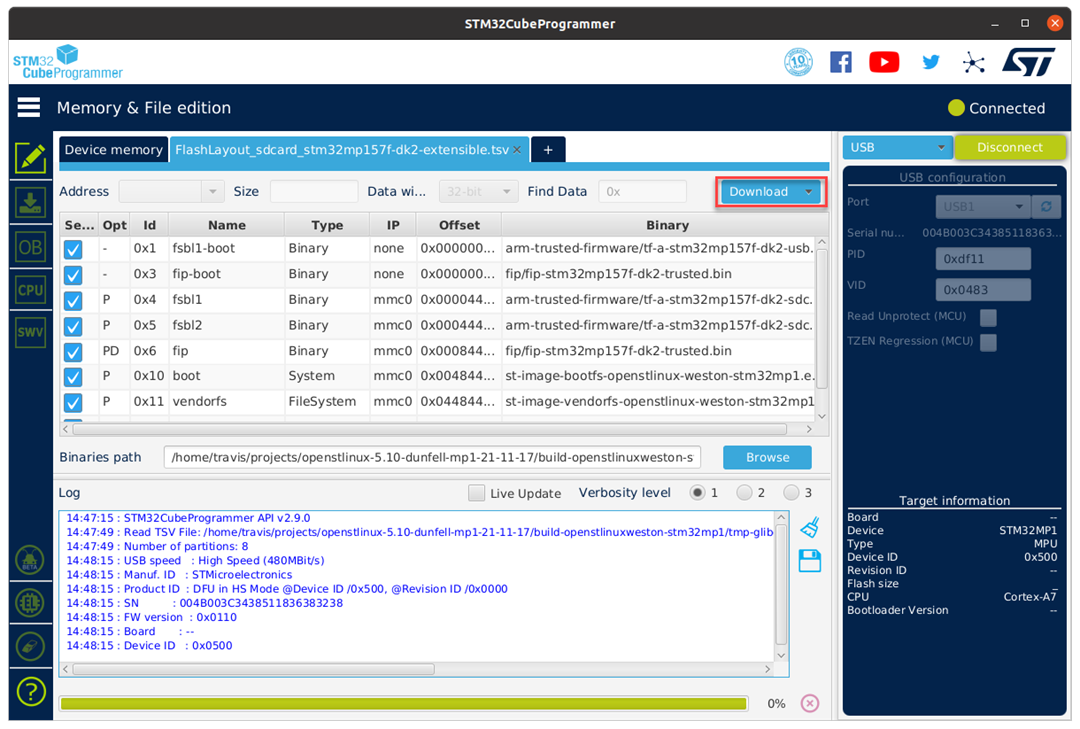Switch to the Device memory tab
Image resolution: width=1080 pixels, height=729 pixels.
tap(113, 149)
